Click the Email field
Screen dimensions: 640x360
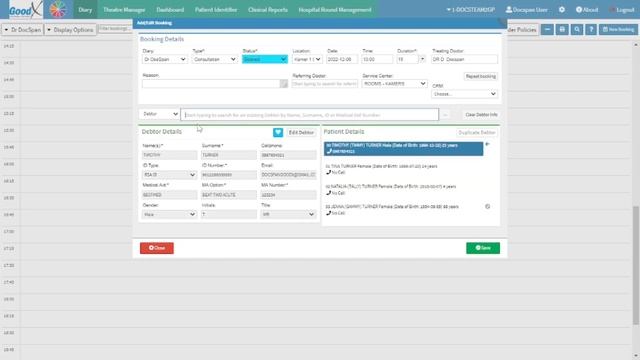point(288,175)
